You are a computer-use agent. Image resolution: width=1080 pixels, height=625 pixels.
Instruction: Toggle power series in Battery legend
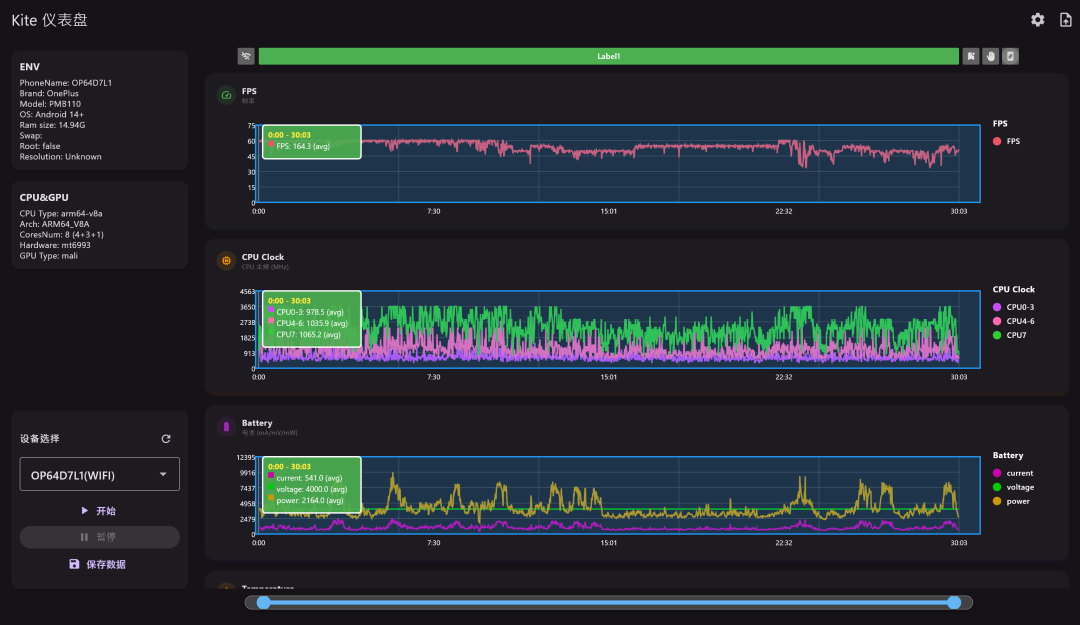coord(1011,502)
